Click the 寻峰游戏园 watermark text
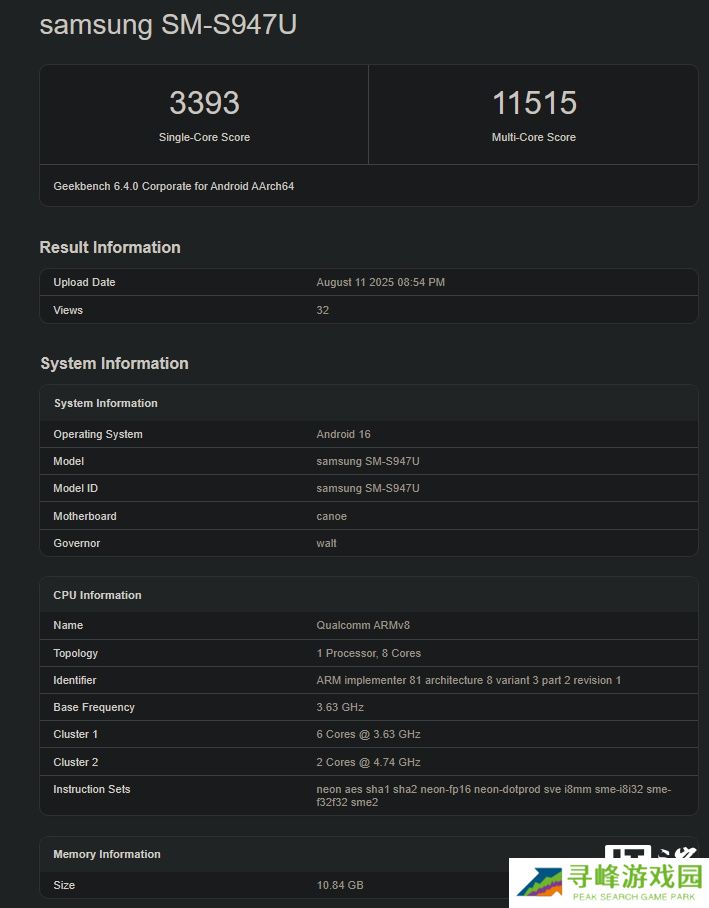 tap(634, 876)
